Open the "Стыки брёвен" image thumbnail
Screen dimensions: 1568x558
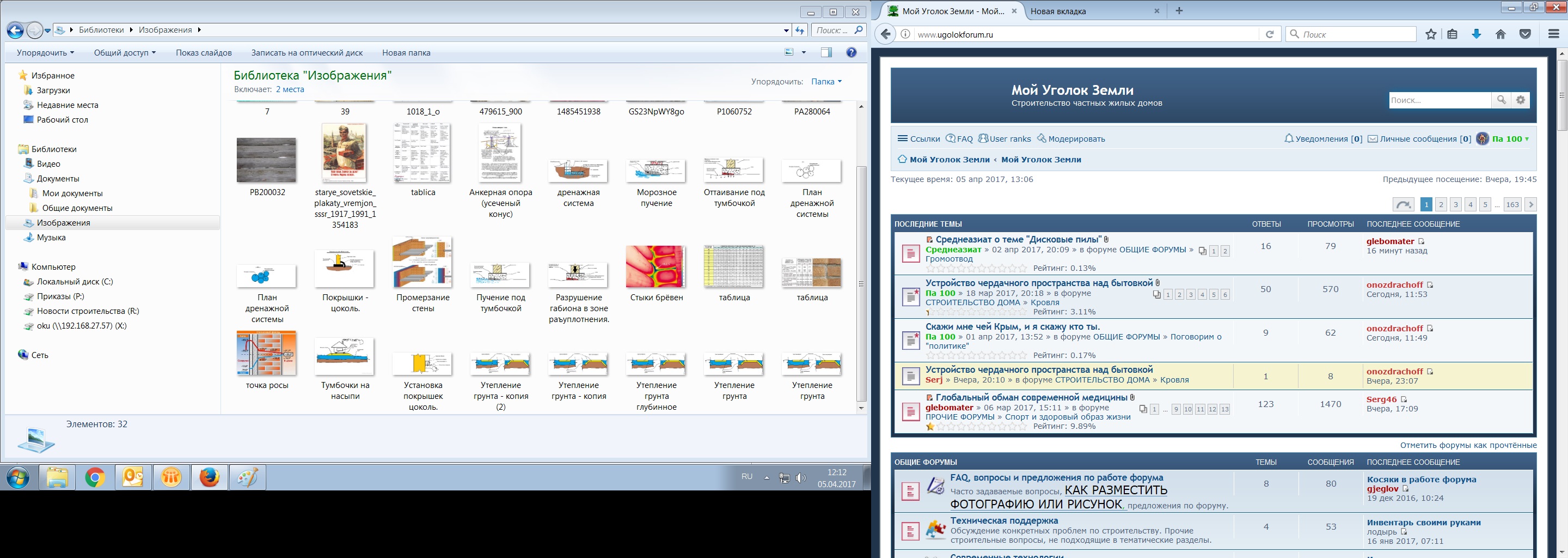coord(656,267)
